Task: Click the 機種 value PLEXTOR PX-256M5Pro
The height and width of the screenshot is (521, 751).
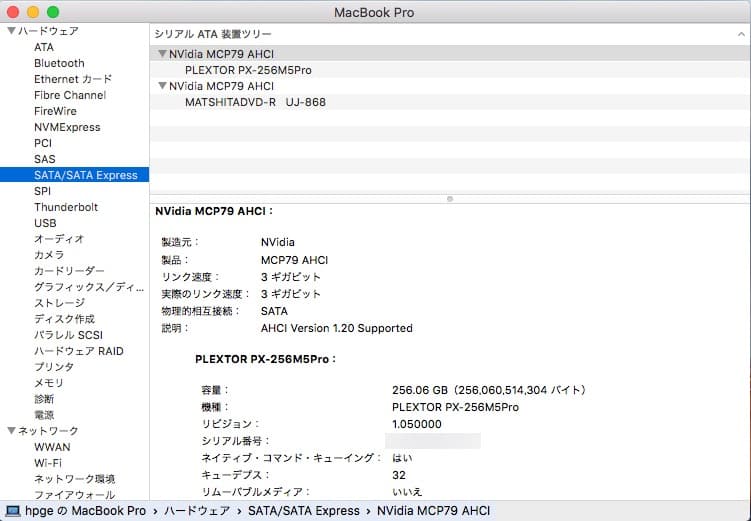Action: coord(455,407)
